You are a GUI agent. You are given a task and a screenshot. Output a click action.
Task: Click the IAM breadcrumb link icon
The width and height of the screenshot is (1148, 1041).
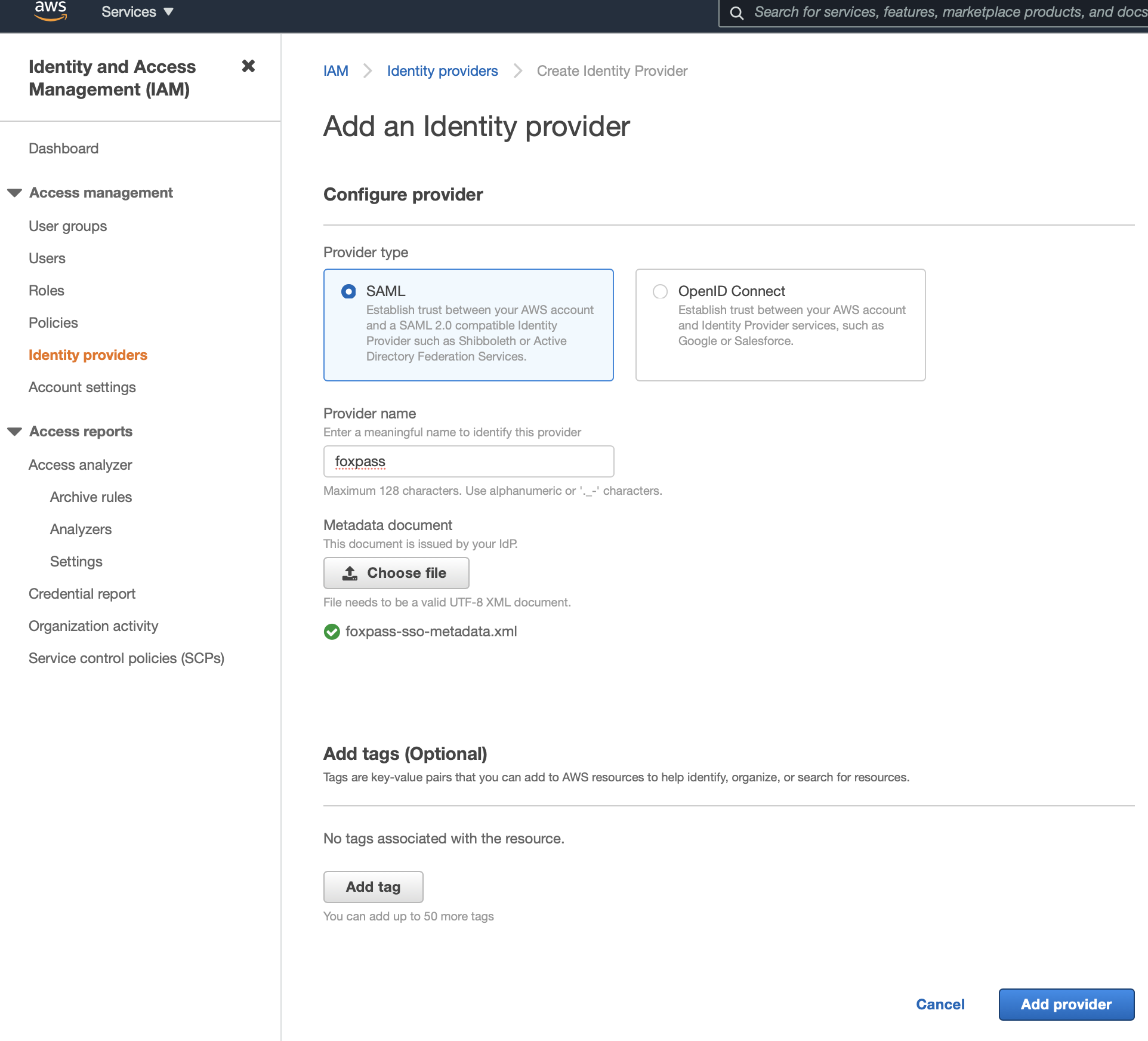335,69
